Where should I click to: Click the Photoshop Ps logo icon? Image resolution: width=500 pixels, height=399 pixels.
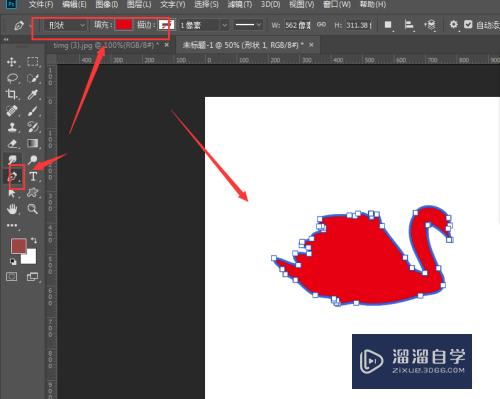(x=11, y=4)
